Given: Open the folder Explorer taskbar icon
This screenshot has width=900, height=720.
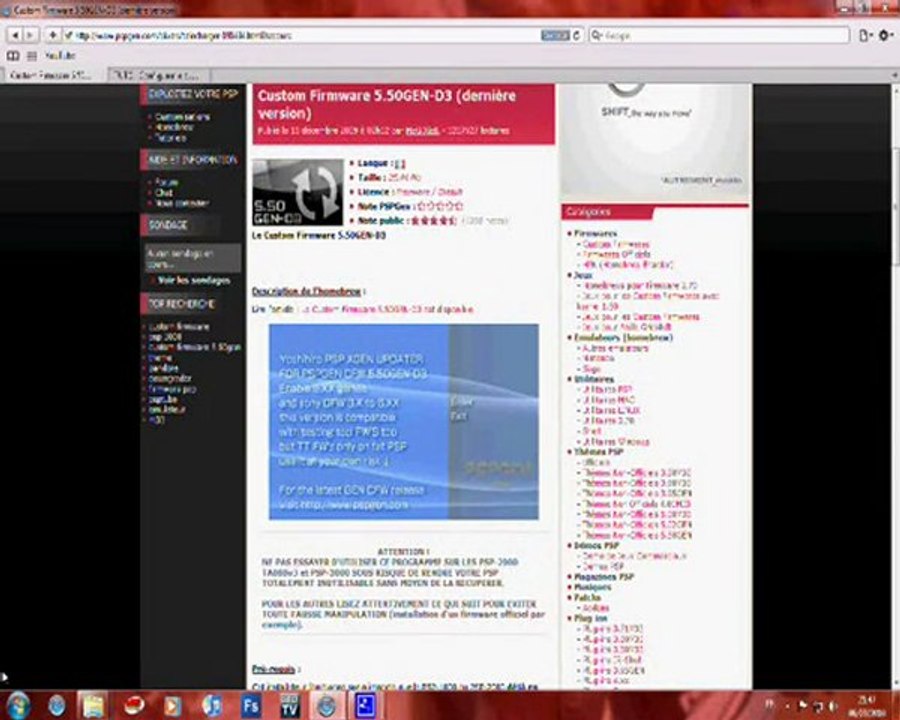Looking at the screenshot, I should tap(93, 706).
